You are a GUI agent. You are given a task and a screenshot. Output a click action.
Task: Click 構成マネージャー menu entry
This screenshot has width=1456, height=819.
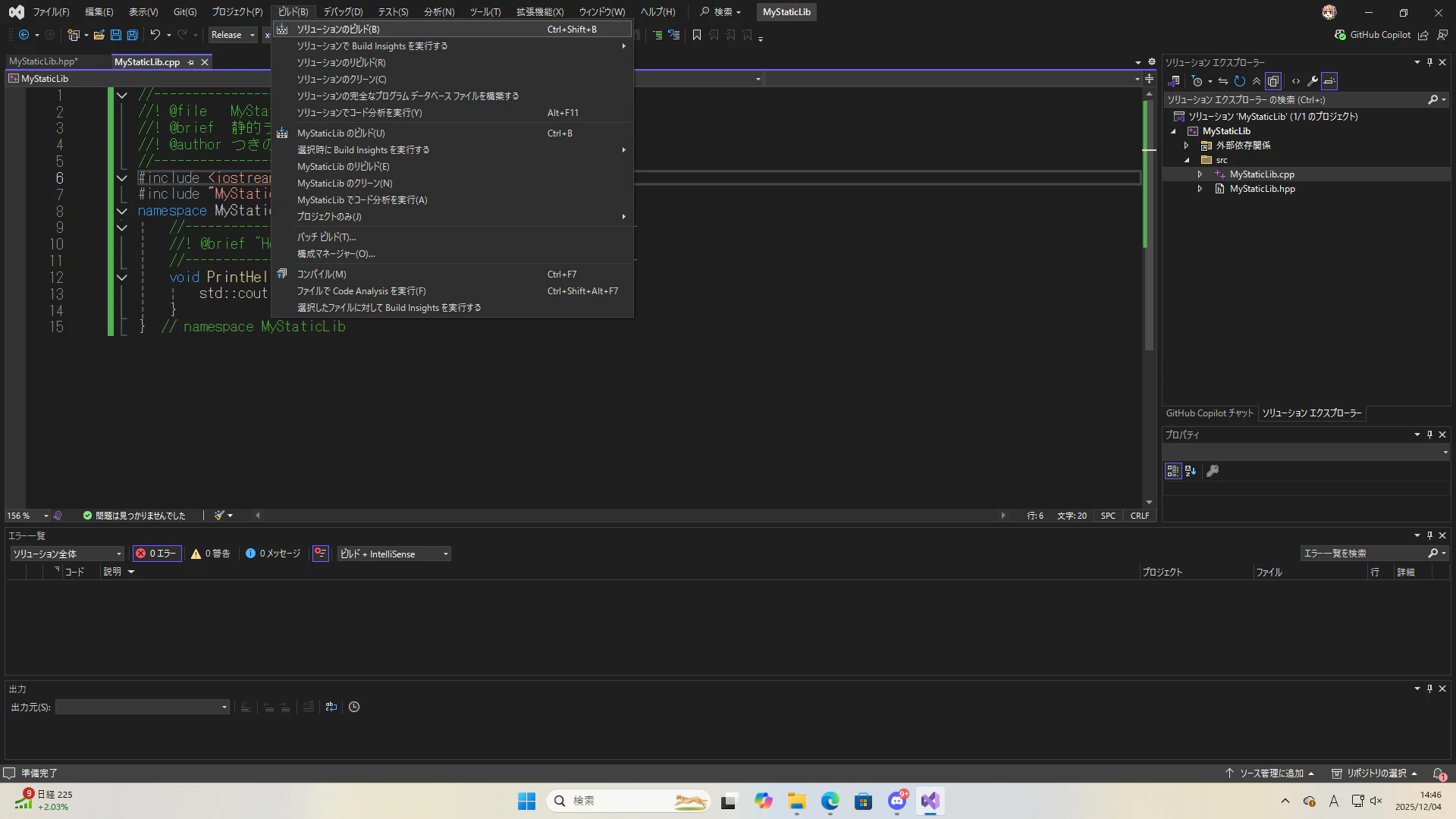[336, 254]
